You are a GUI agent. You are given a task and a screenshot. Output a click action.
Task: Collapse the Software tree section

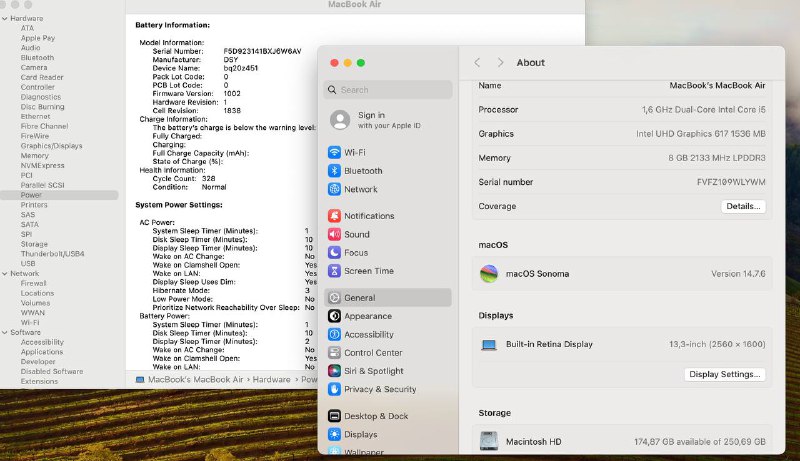5,332
